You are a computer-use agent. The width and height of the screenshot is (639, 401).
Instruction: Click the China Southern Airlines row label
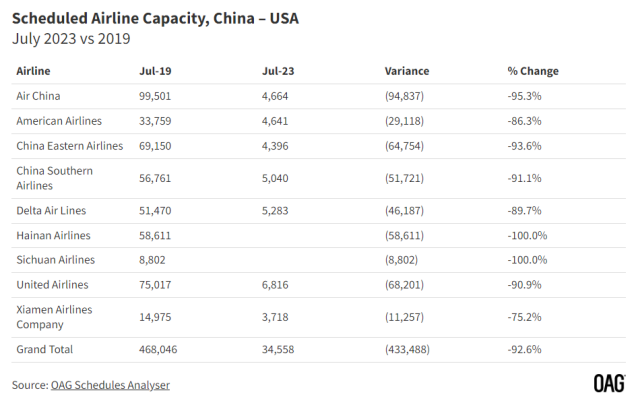click(55, 178)
